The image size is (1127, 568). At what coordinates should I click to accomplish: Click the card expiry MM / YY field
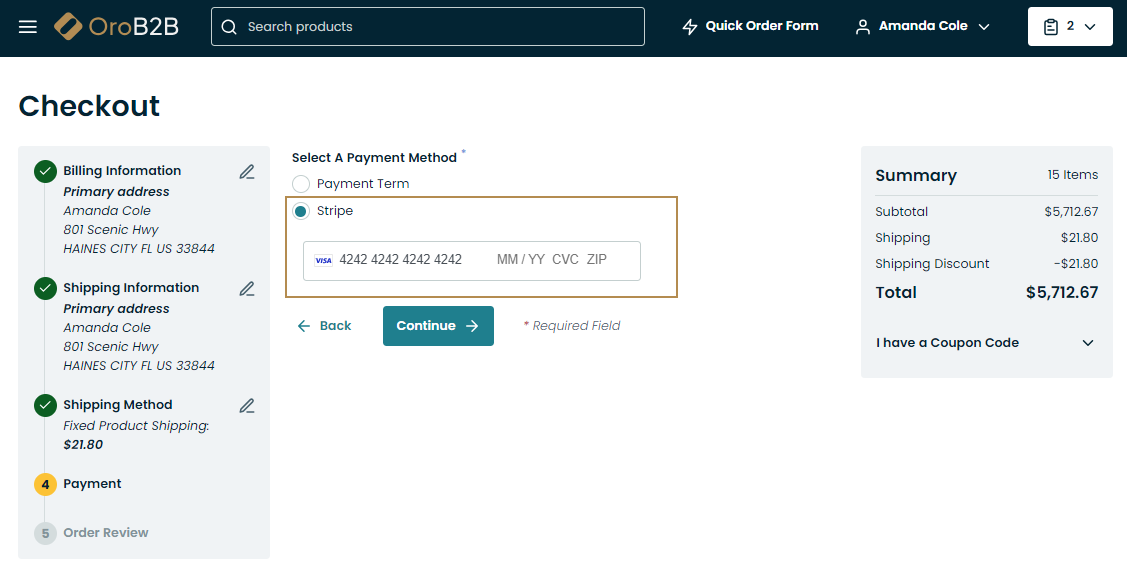click(x=521, y=260)
